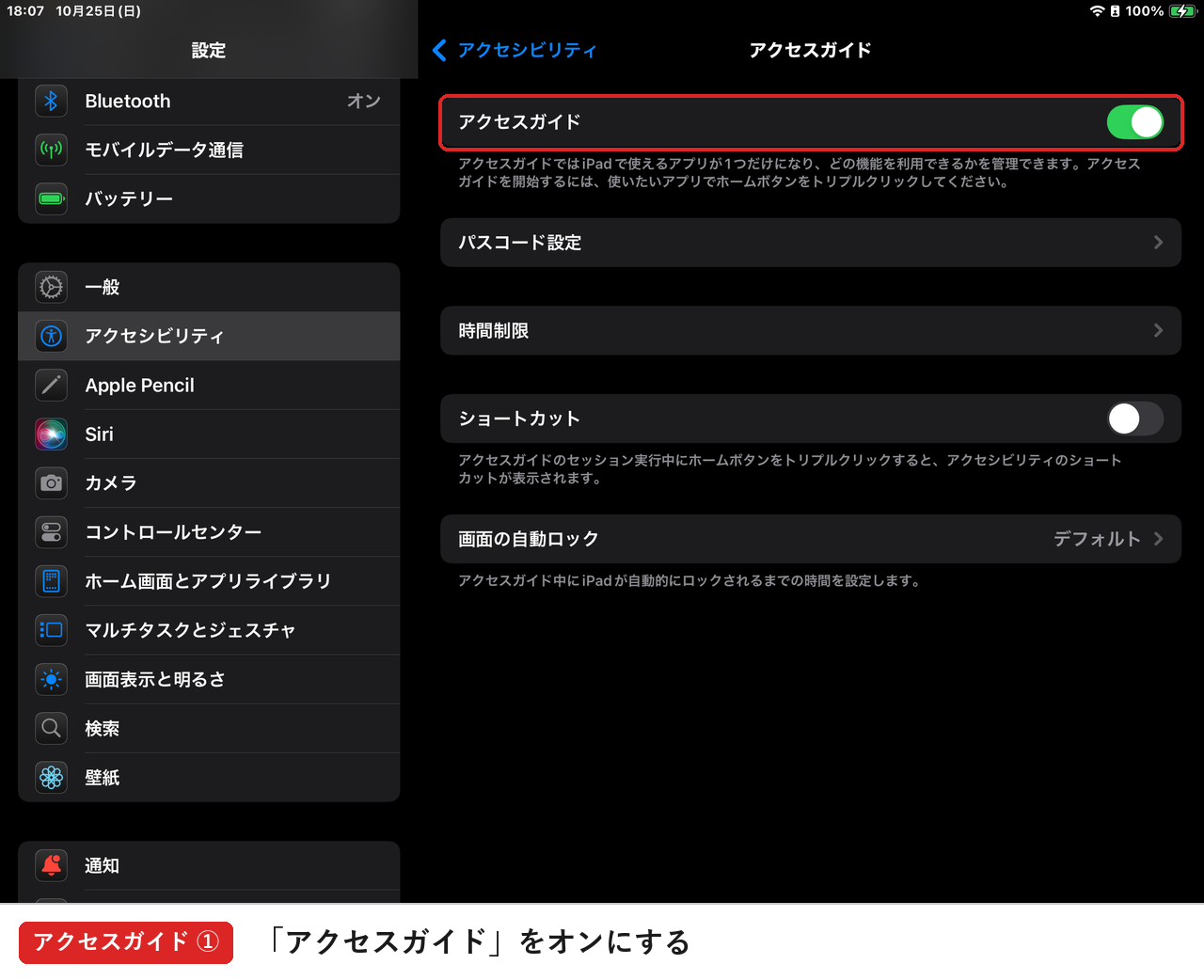This screenshot has height=980, width=1204.
Task: Tap the blue accessibility figure icon
Action: pos(52,336)
